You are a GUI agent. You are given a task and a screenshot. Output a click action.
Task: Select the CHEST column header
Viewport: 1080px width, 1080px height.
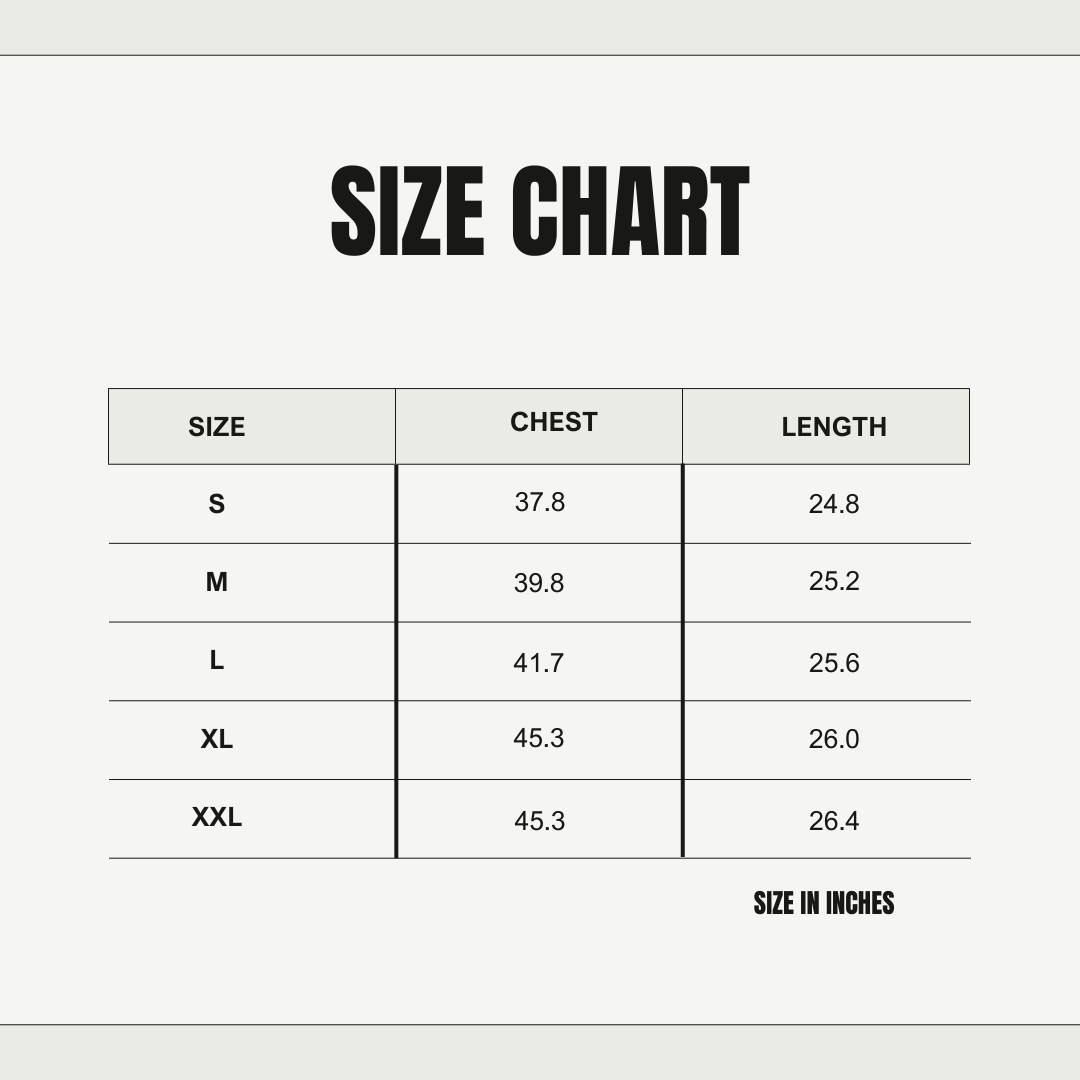coord(553,422)
